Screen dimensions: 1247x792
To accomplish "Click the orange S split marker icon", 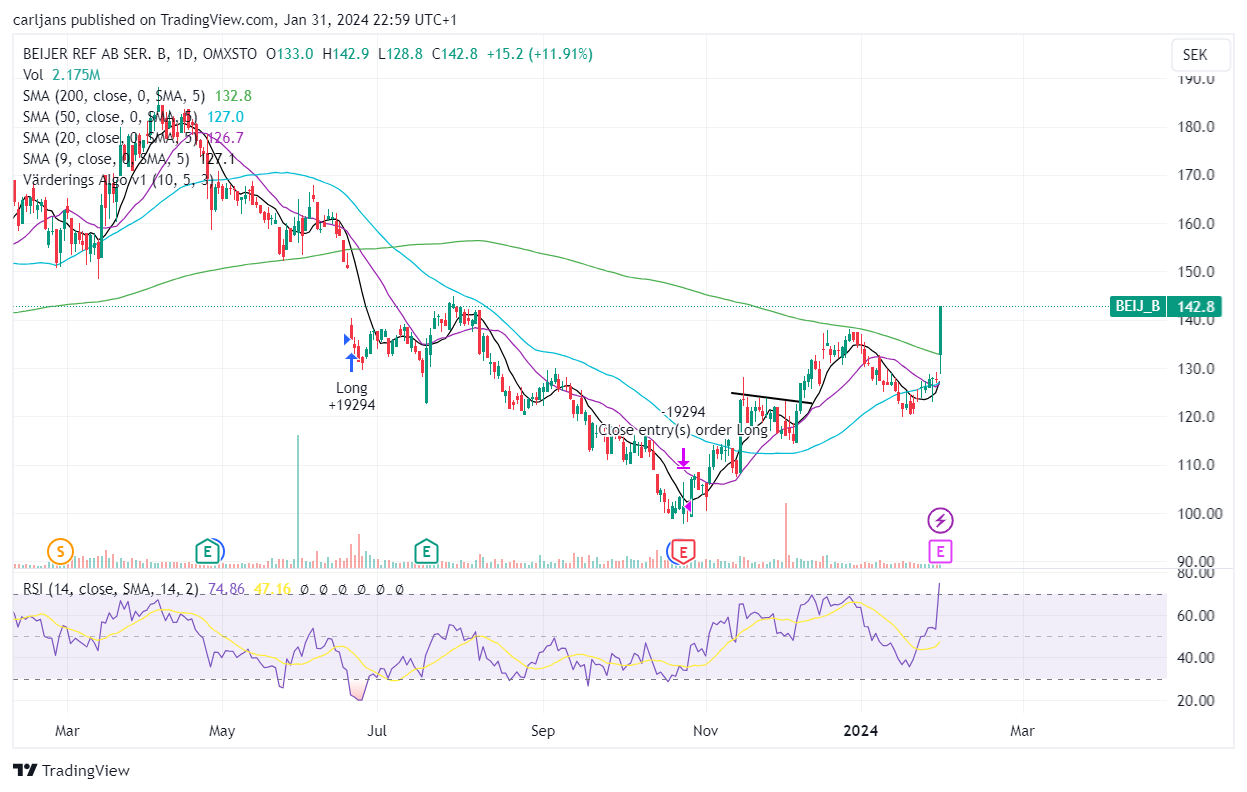I will coord(61,550).
